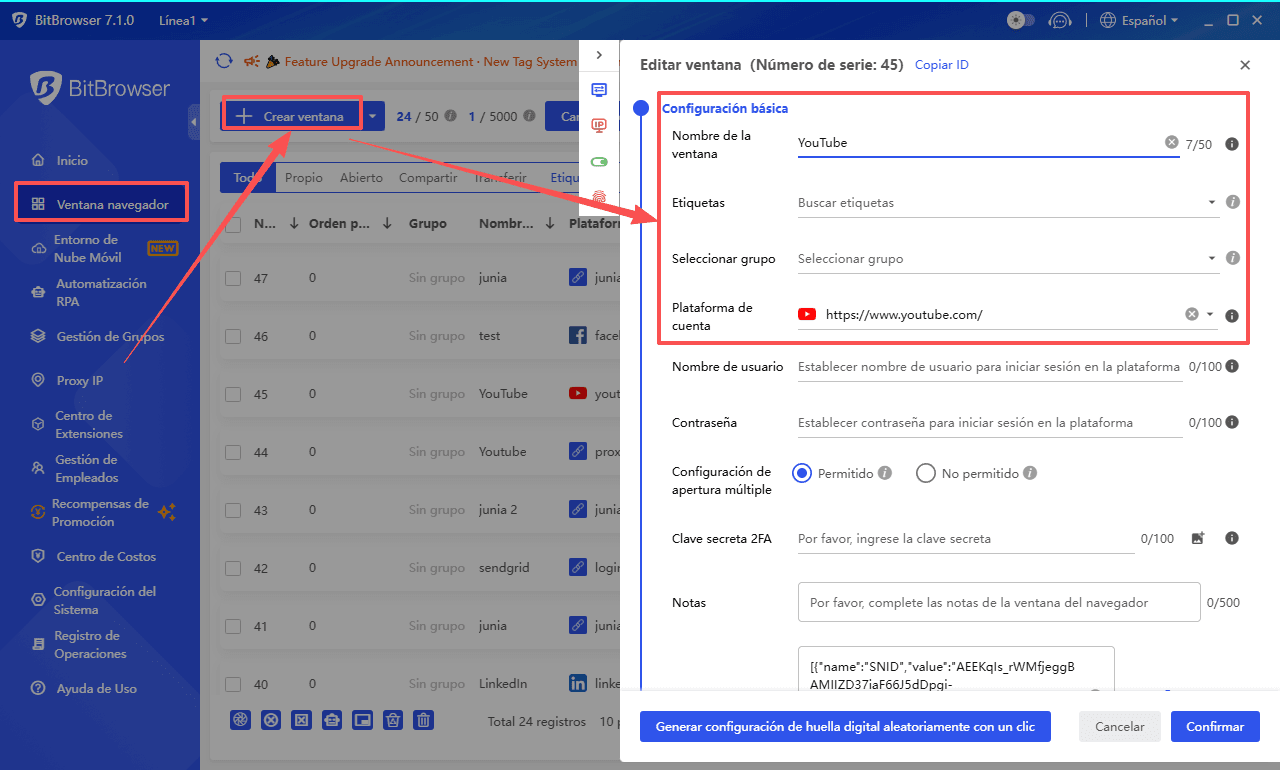Image resolution: width=1280 pixels, height=770 pixels.
Task: Go to Gestión de Grupos in sidebar
Action: pyautogui.click(x=110, y=337)
